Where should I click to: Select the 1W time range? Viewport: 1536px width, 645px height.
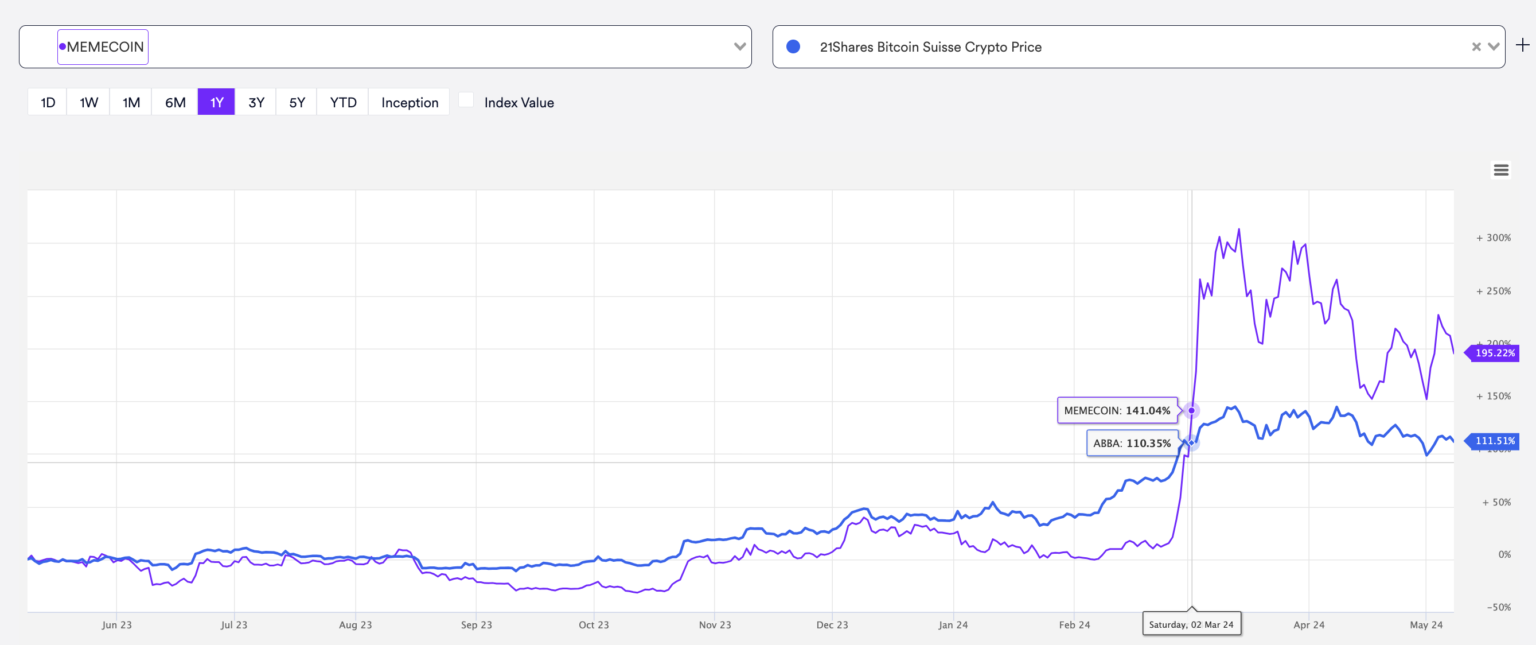pos(89,102)
